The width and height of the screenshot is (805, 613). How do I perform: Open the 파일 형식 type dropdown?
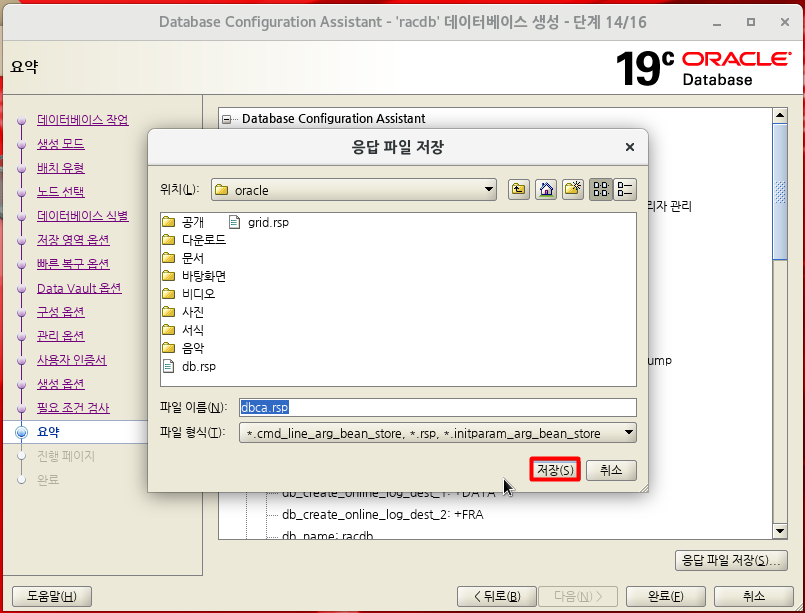tap(438, 433)
